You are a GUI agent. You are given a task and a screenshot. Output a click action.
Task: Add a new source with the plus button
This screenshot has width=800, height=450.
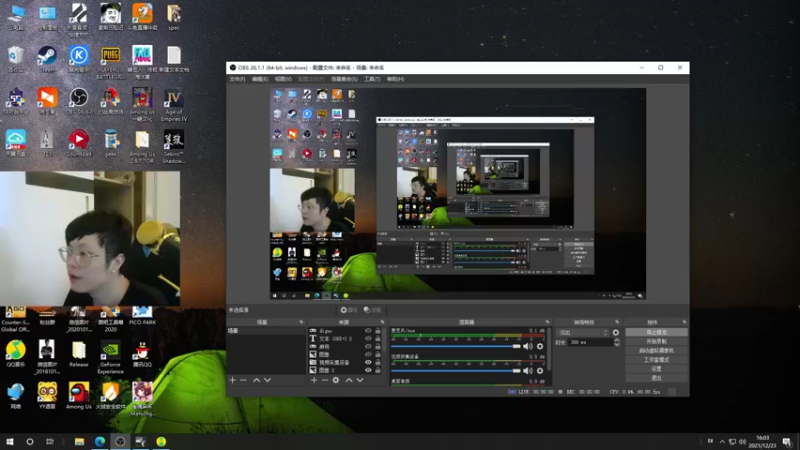pos(314,380)
